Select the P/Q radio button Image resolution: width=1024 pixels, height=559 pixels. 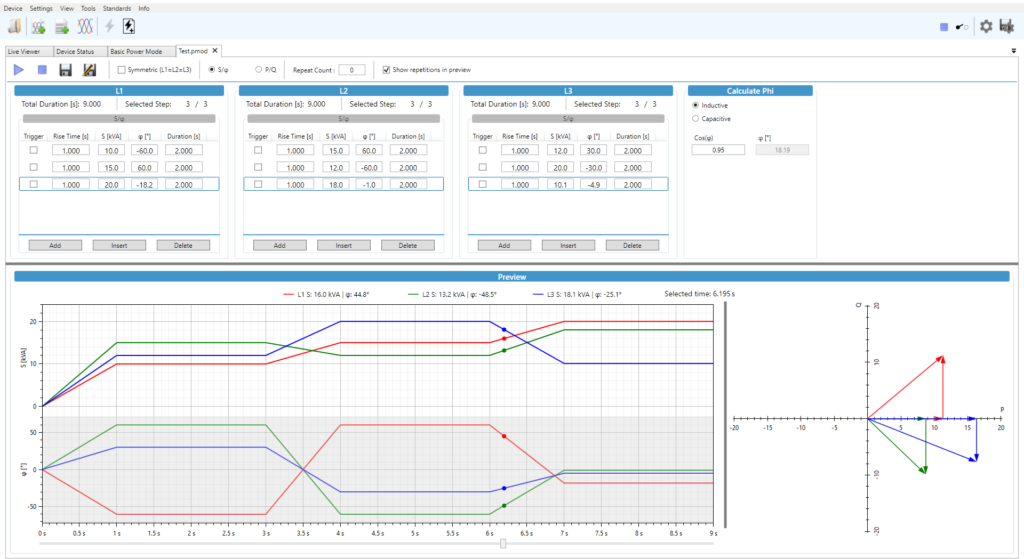tap(260, 70)
